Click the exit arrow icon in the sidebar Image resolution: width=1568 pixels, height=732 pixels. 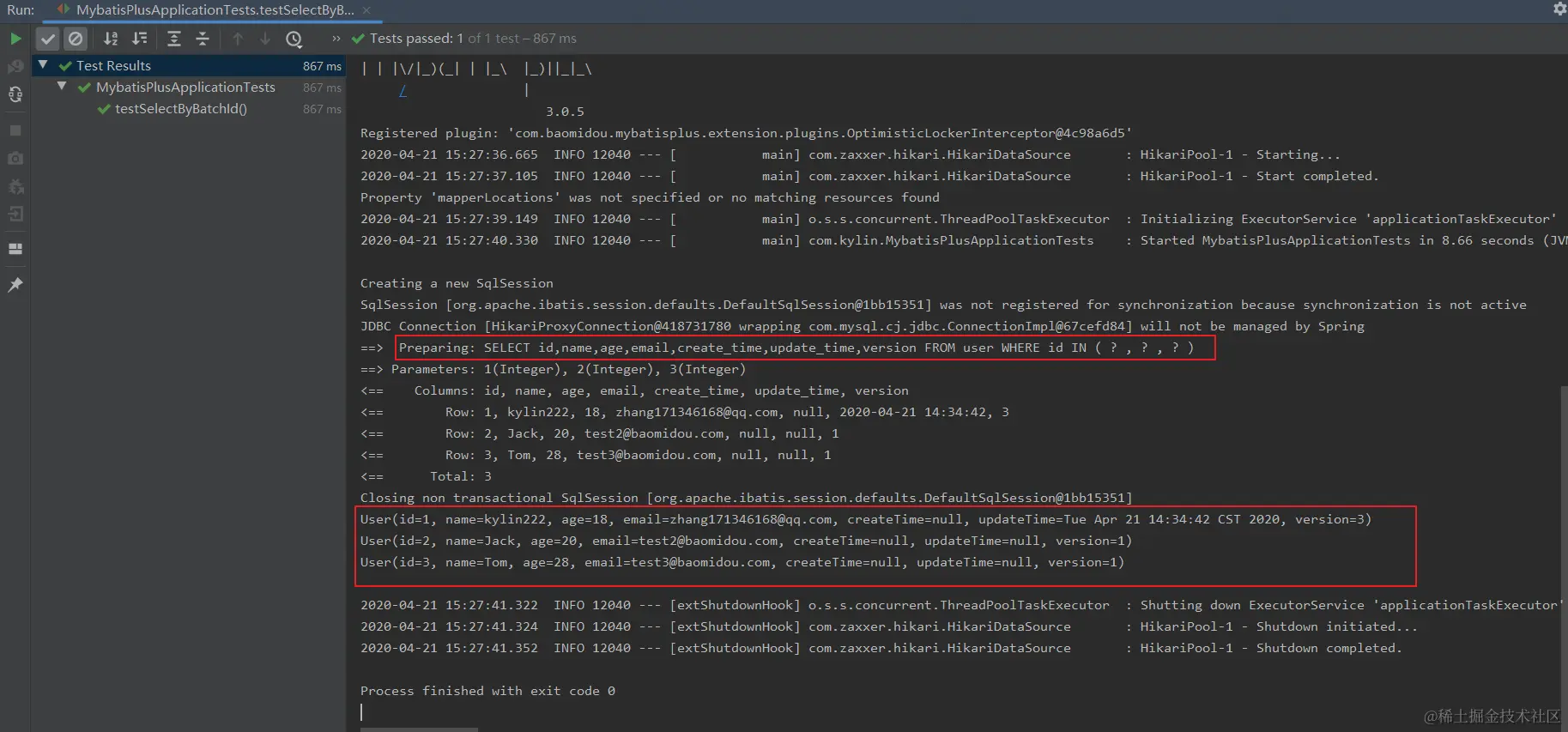[x=15, y=215]
